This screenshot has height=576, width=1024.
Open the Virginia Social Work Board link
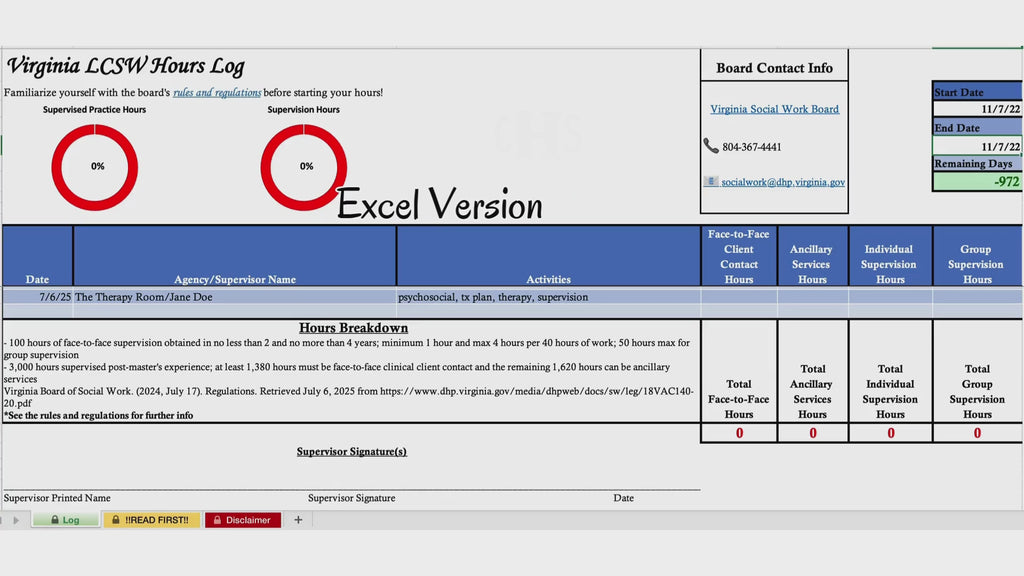775,109
